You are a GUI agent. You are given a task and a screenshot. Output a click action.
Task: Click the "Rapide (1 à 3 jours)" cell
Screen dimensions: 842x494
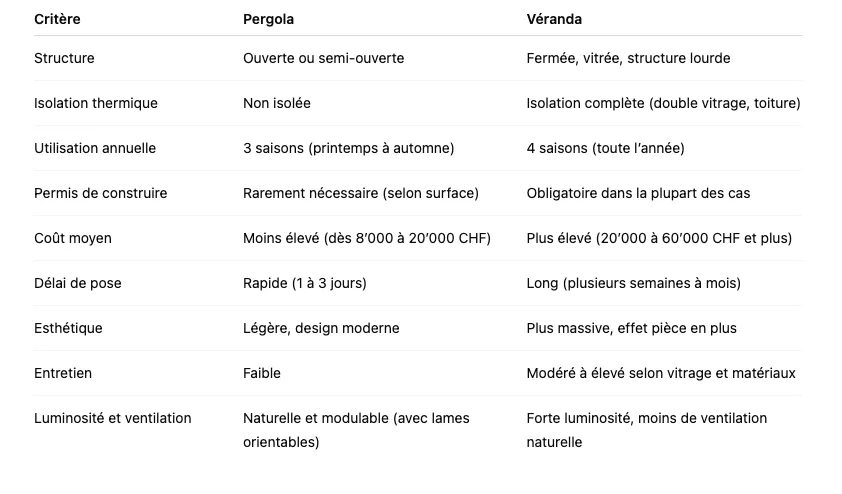click(305, 283)
